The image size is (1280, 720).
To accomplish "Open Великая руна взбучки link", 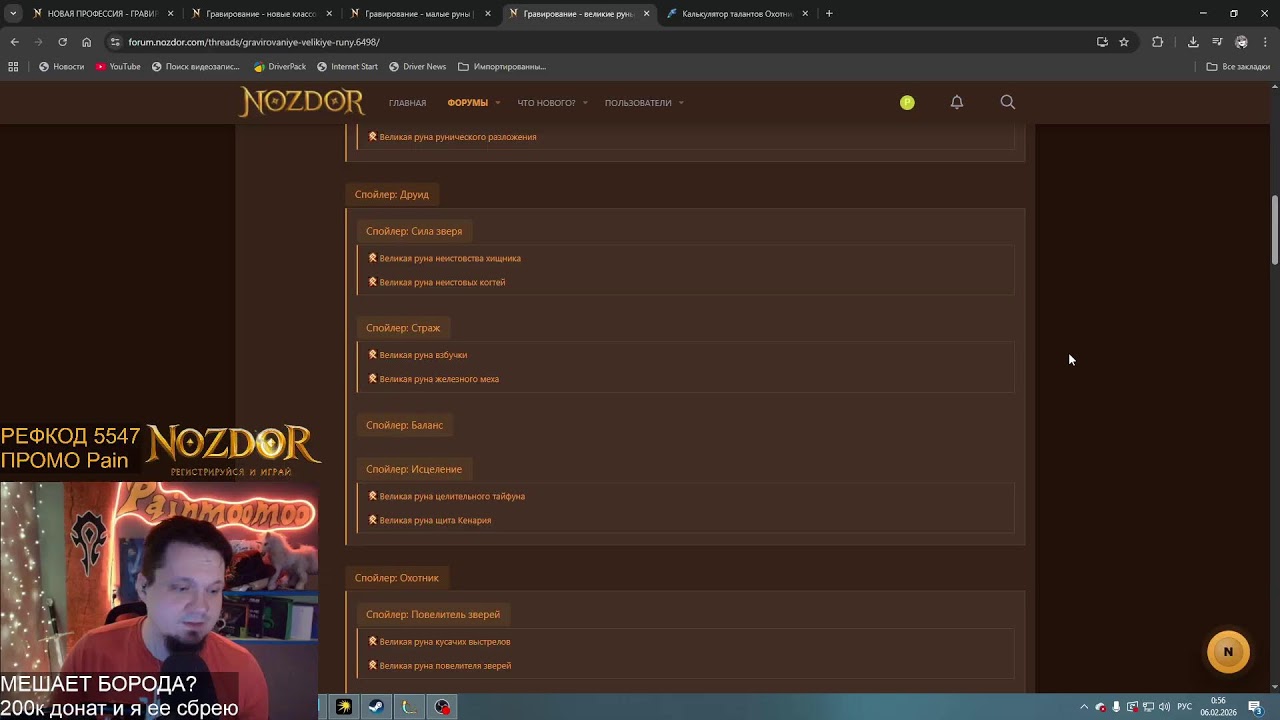I will (x=423, y=355).
